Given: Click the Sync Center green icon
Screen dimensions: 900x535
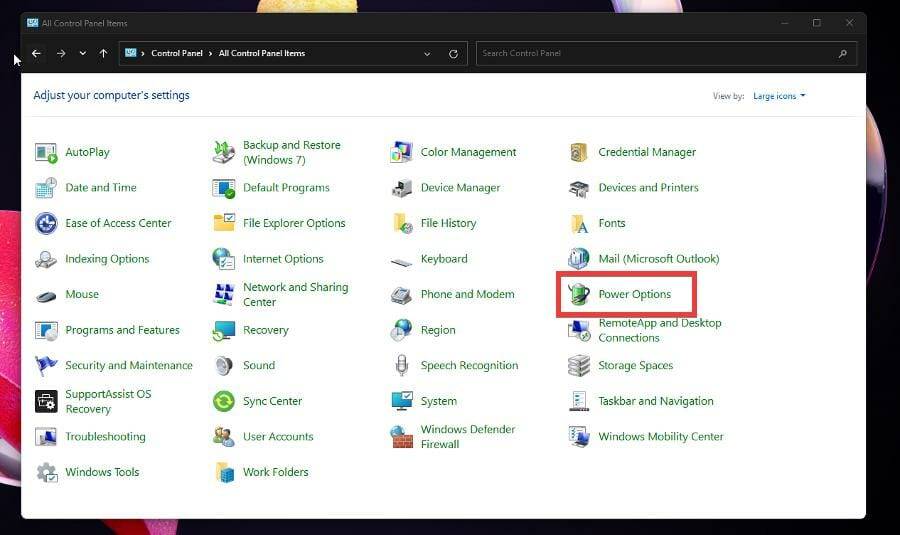Looking at the screenshot, I should 224,401.
